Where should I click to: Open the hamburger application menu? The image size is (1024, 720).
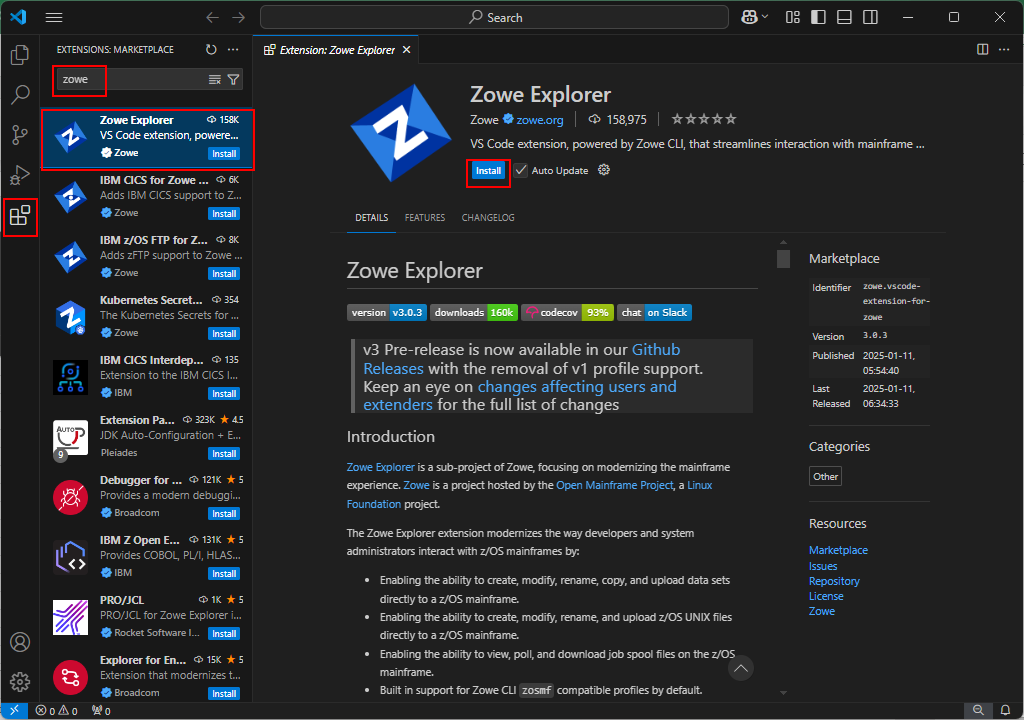[54, 16]
